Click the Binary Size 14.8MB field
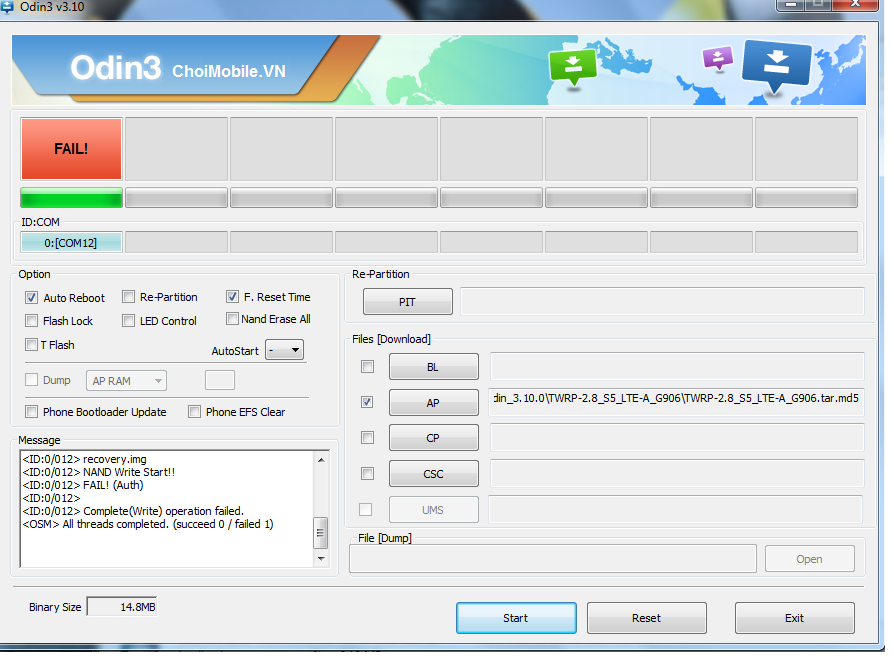This screenshot has width=894, height=657. [x=122, y=607]
